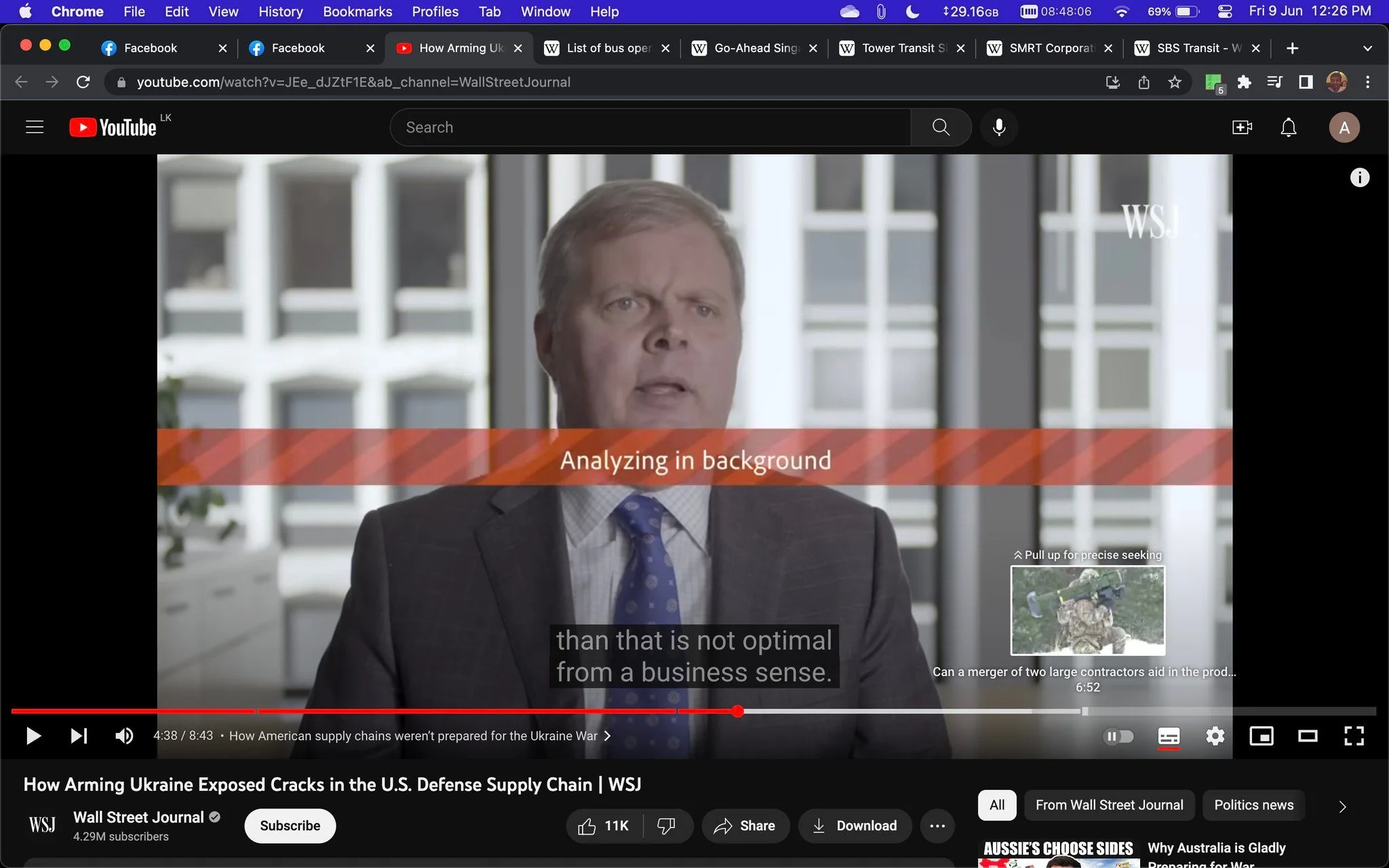Open macOS Control Center icon
The height and width of the screenshot is (868, 1389).
[x=1224, y=12]
